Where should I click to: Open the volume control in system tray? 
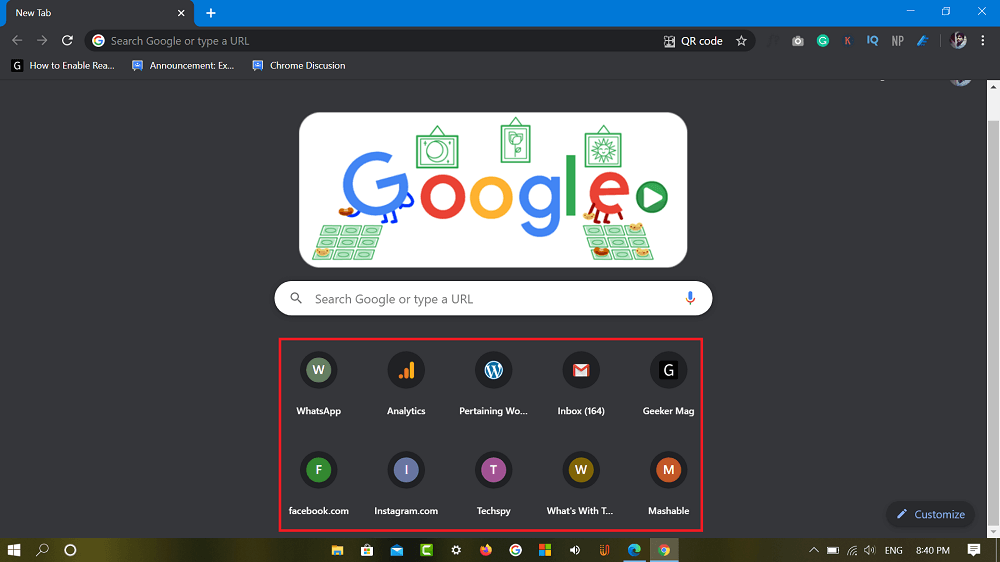tap(870, 550)
